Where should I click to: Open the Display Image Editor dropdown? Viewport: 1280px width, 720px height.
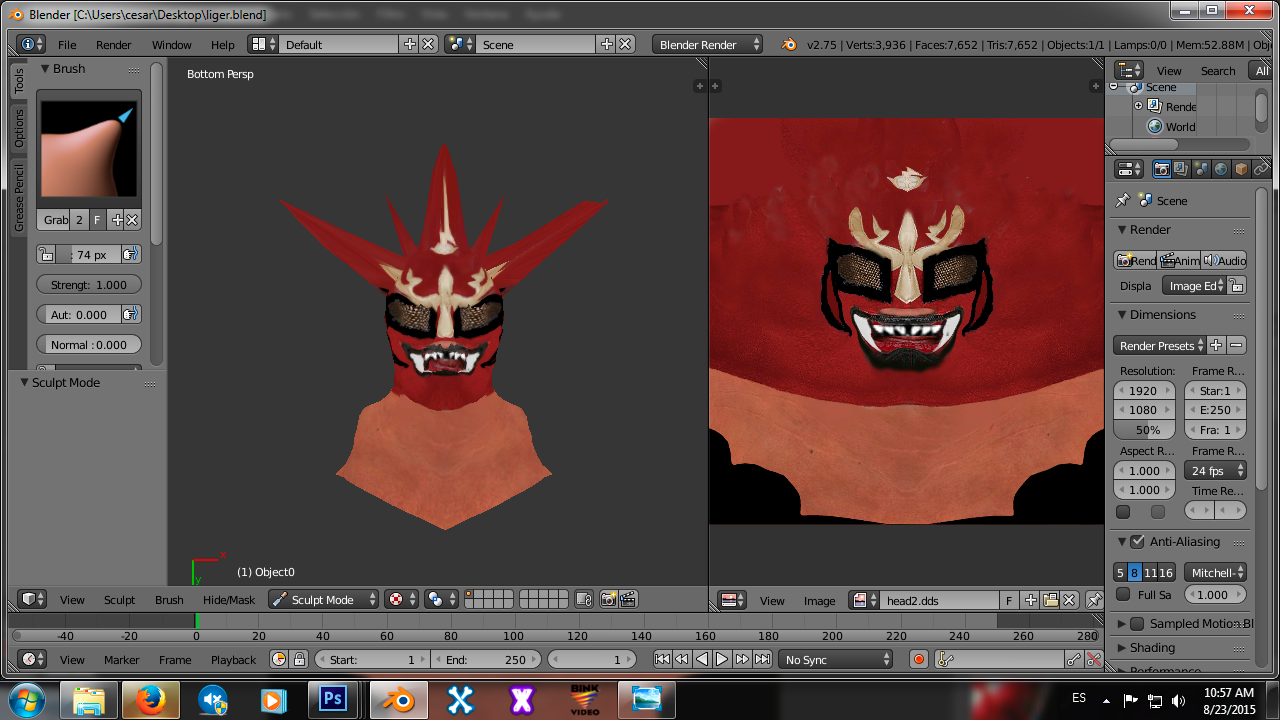[1194, 285]
